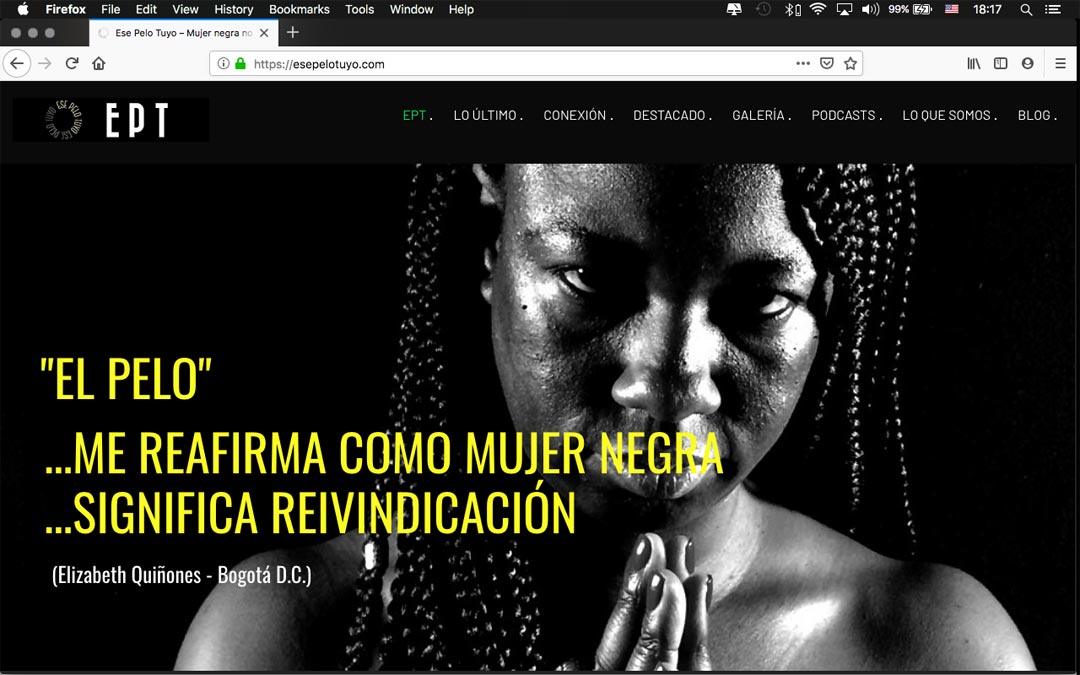Open the Firefox Library icon

tap(973, 63)
